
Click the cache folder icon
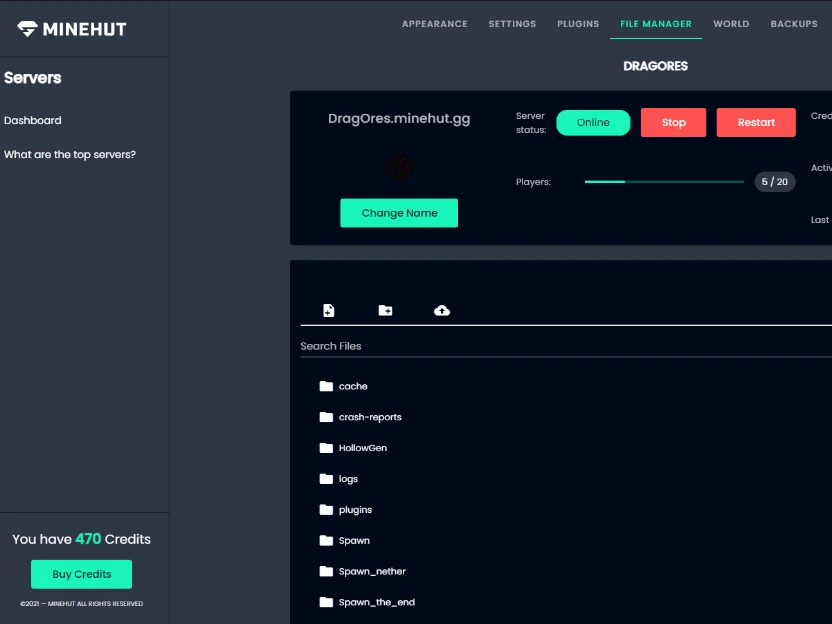click(x=326, y=386)
